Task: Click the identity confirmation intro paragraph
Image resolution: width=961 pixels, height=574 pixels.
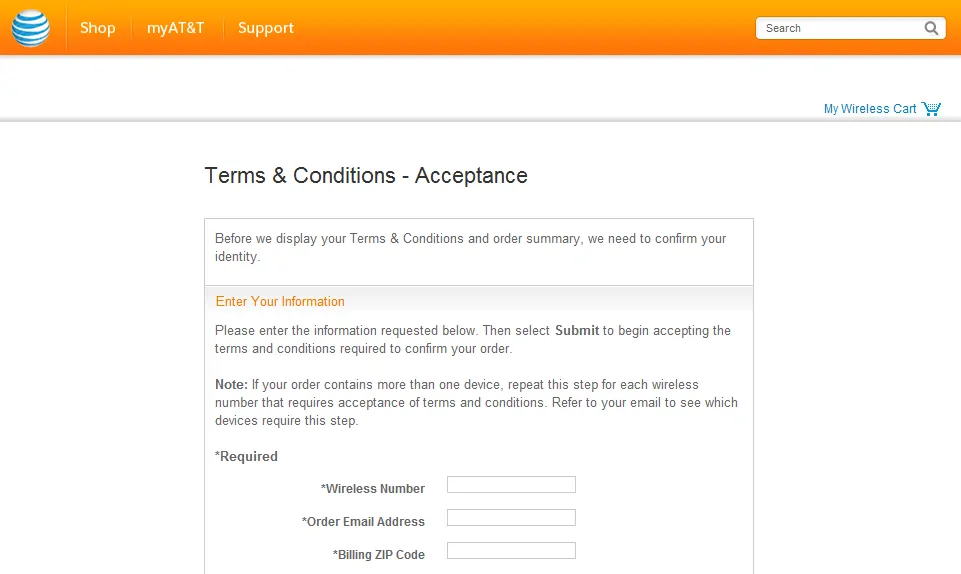Action: click(x=471, y=247)
